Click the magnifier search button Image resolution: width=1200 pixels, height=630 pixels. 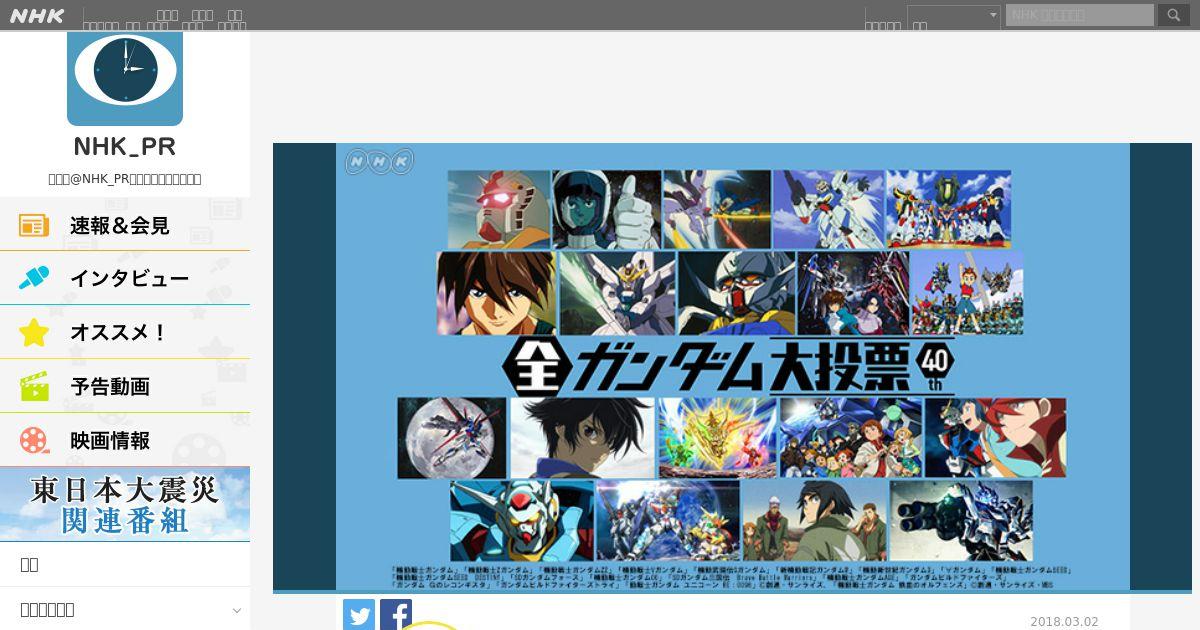(1174, 15)
